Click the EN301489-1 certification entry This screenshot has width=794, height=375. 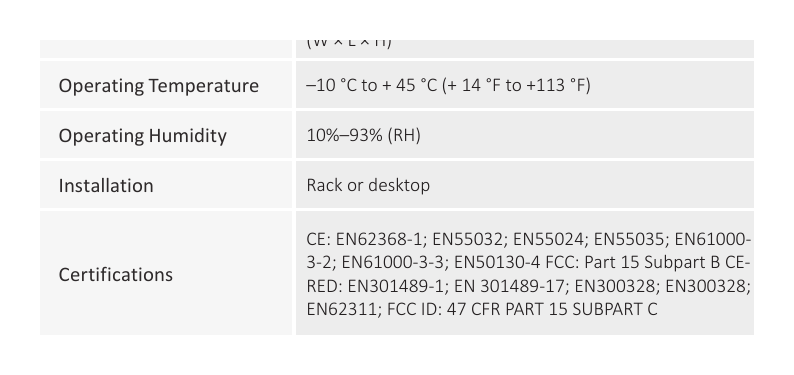point(395,286)
